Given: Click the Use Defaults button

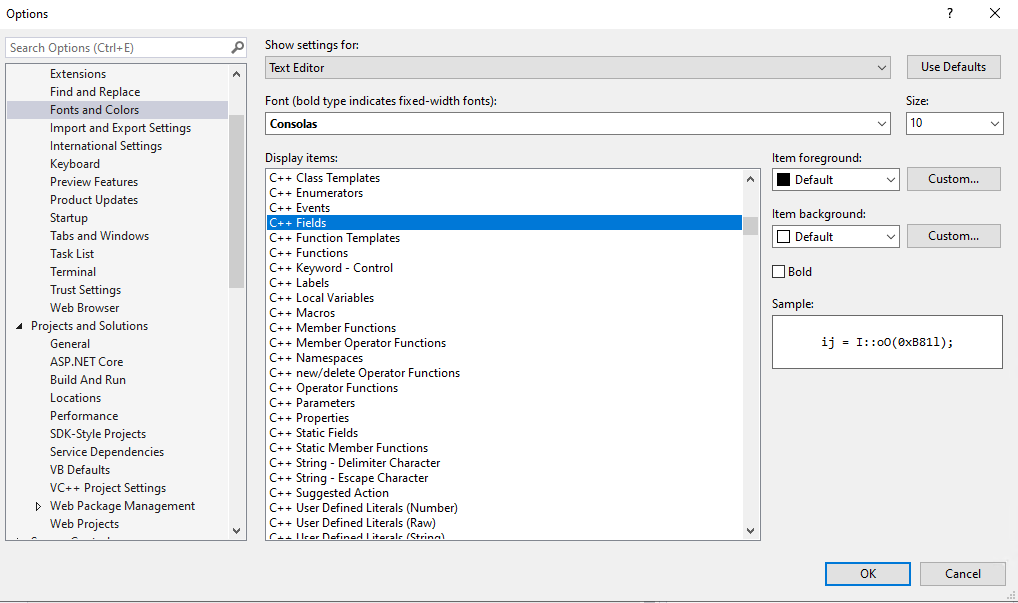Looking at the screenshot, I should point(953,67).
